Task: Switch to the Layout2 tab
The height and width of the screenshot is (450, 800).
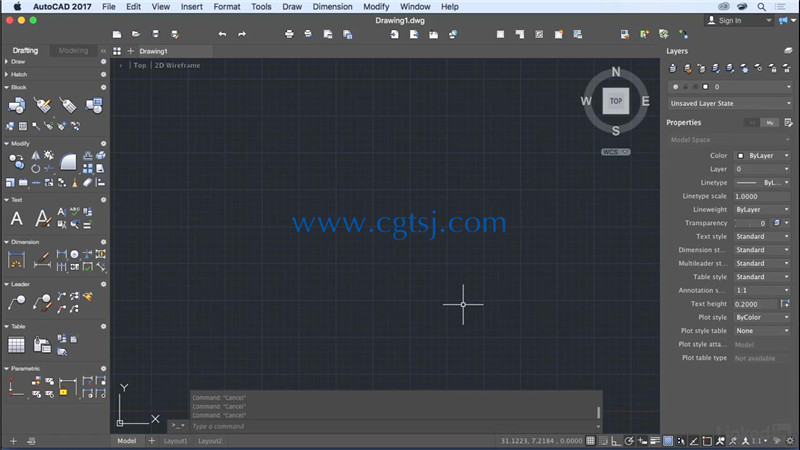Action: point(210,441)
